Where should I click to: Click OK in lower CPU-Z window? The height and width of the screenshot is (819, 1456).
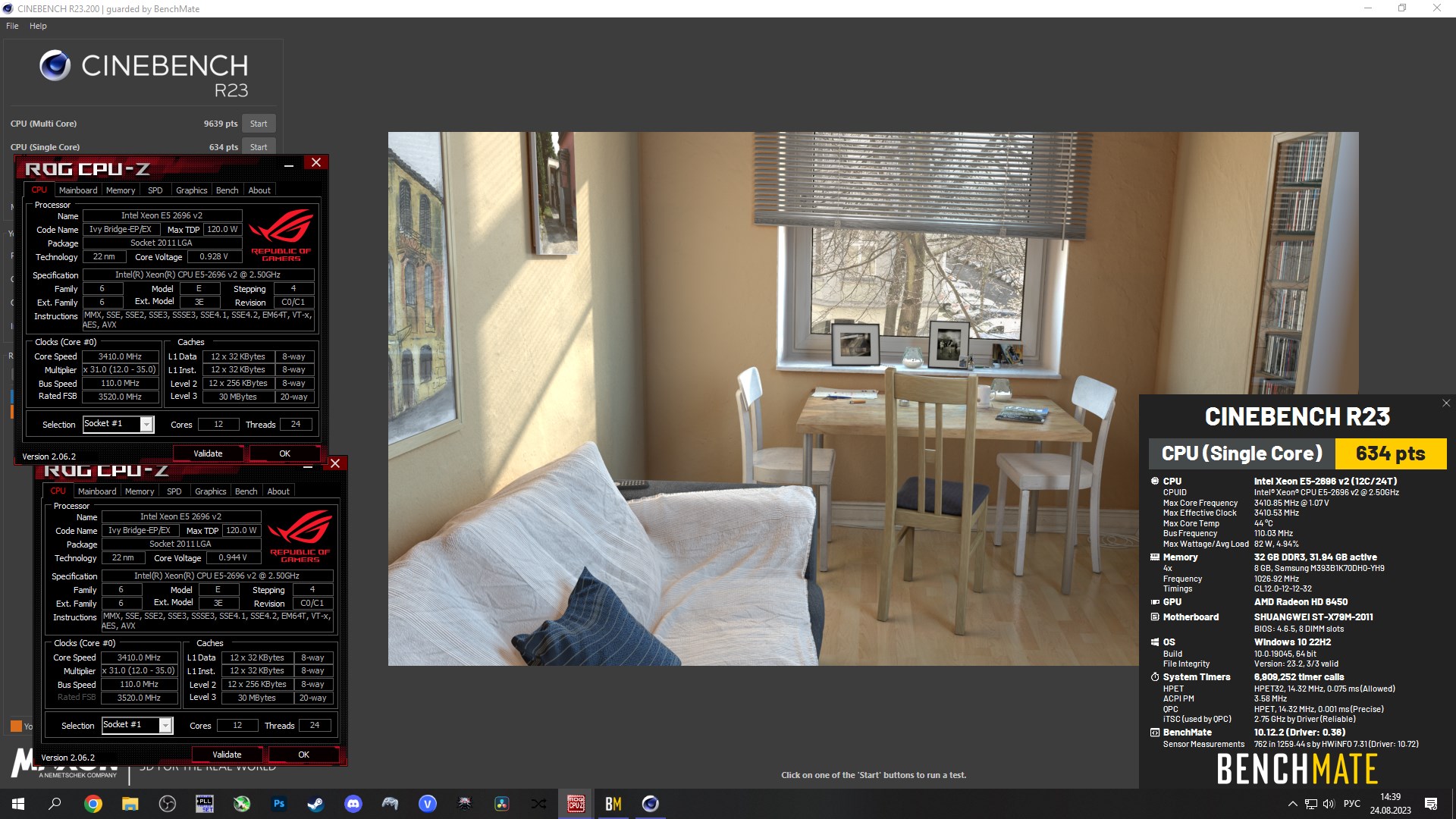[303, 755]
